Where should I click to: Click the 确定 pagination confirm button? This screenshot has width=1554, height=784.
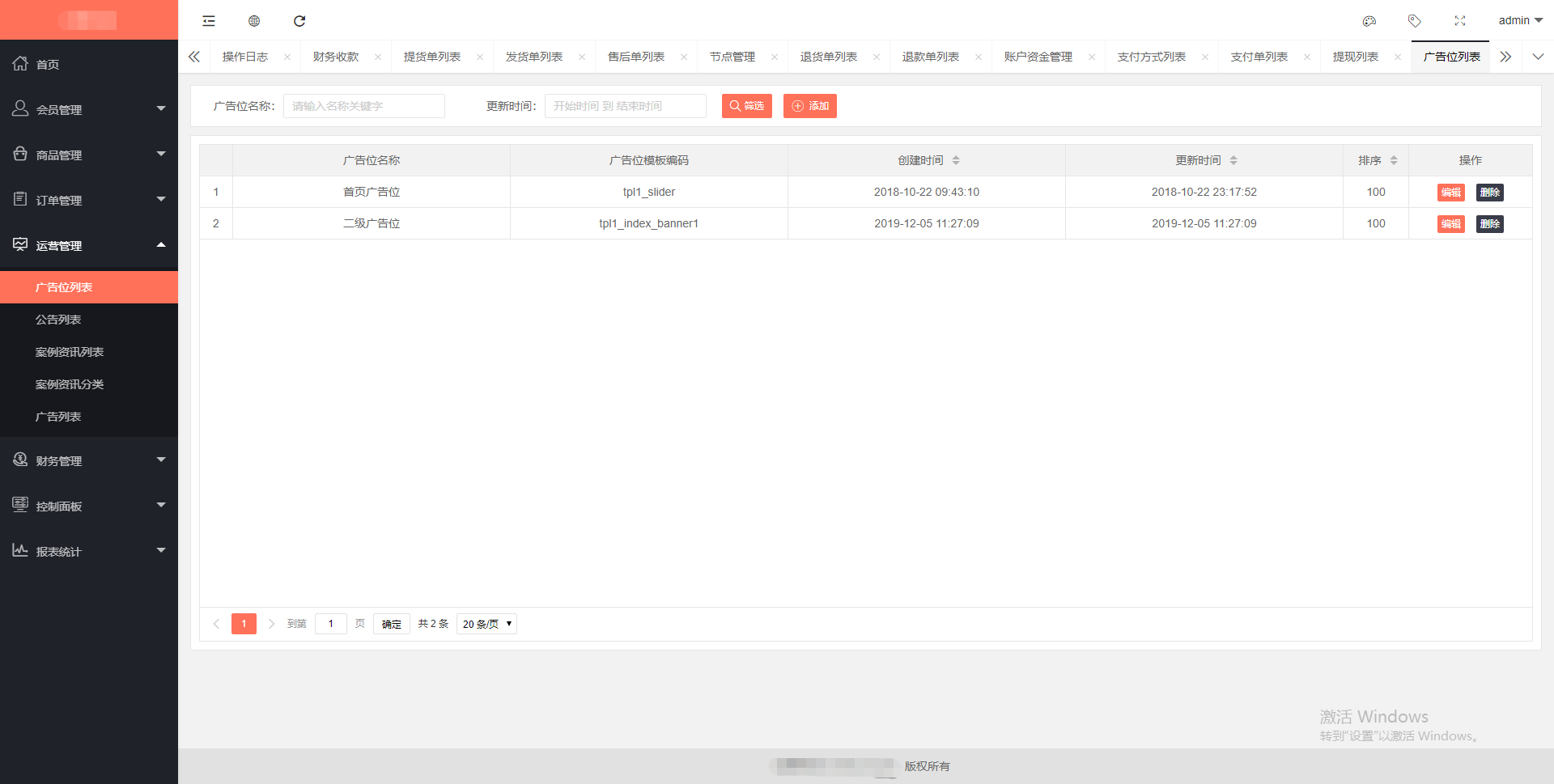(x=392, y=624)
